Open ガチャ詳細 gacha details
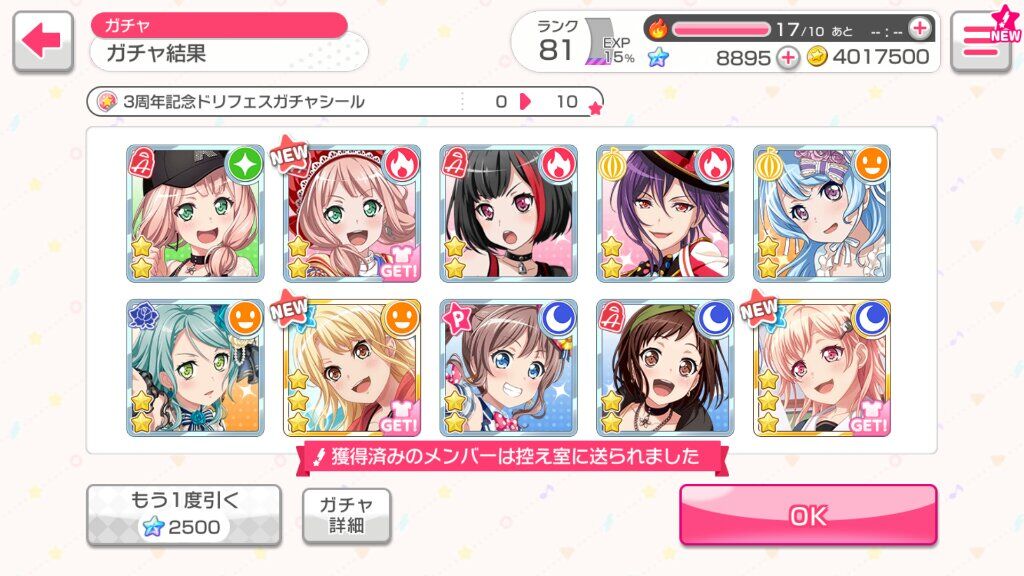This screenshot has height=576, width=1024. click(x=347, y=515)
